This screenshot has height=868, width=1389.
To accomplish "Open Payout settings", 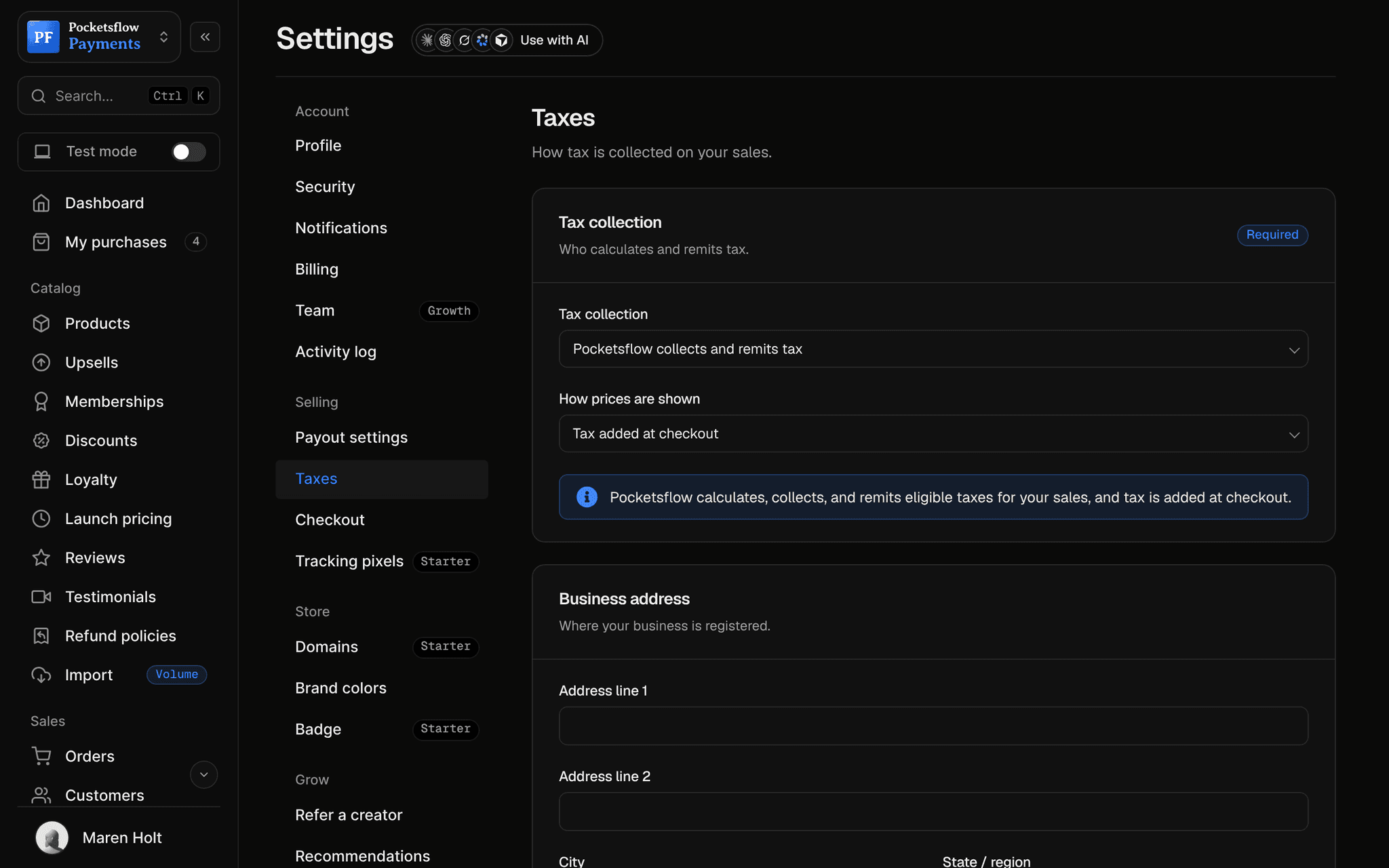I will (x=382, y=437).
